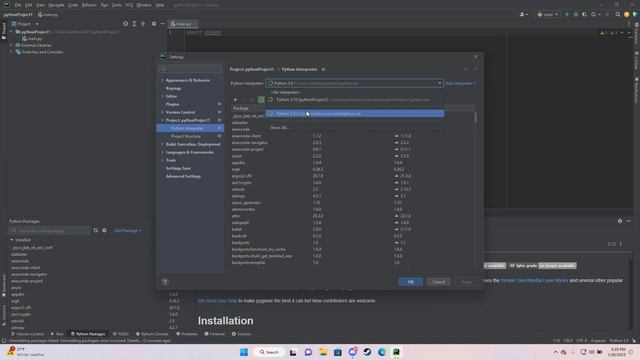
Task: Click the expand all icon in Project panel
Action: pyautogui.click(x=134, y=24)
